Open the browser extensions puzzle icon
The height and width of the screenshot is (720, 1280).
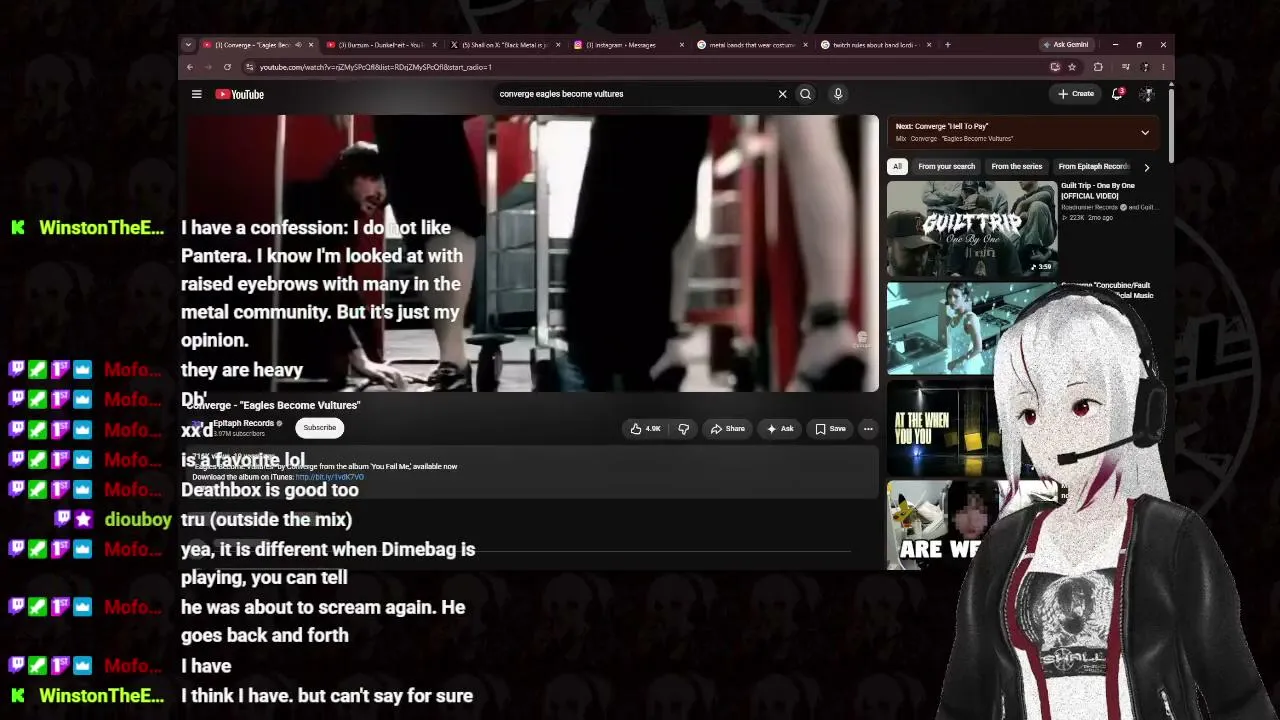(1098, 67)
